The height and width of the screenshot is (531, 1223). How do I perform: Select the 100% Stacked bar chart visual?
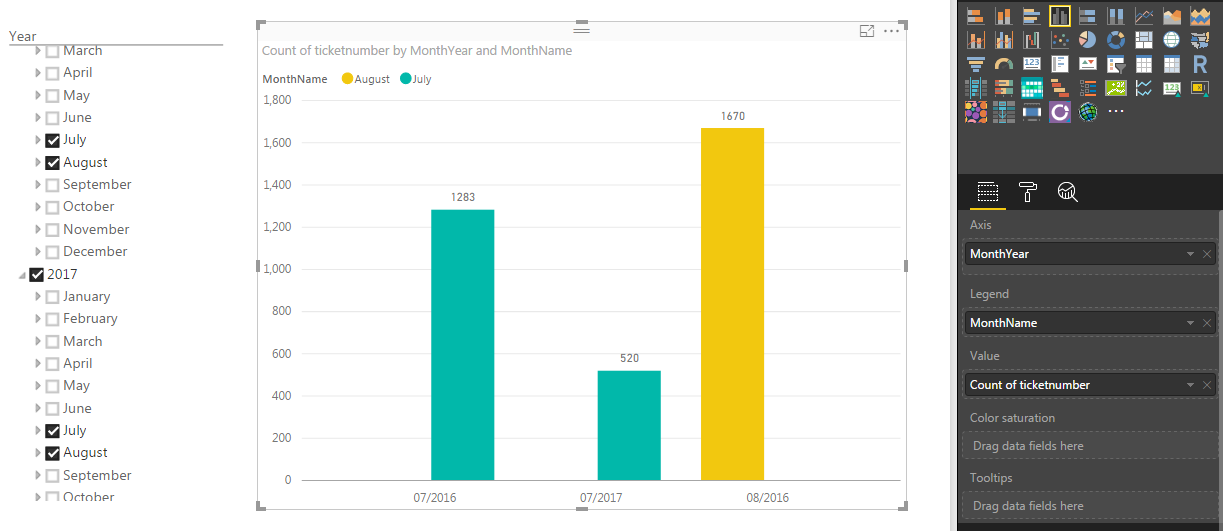pos(1088,16)
